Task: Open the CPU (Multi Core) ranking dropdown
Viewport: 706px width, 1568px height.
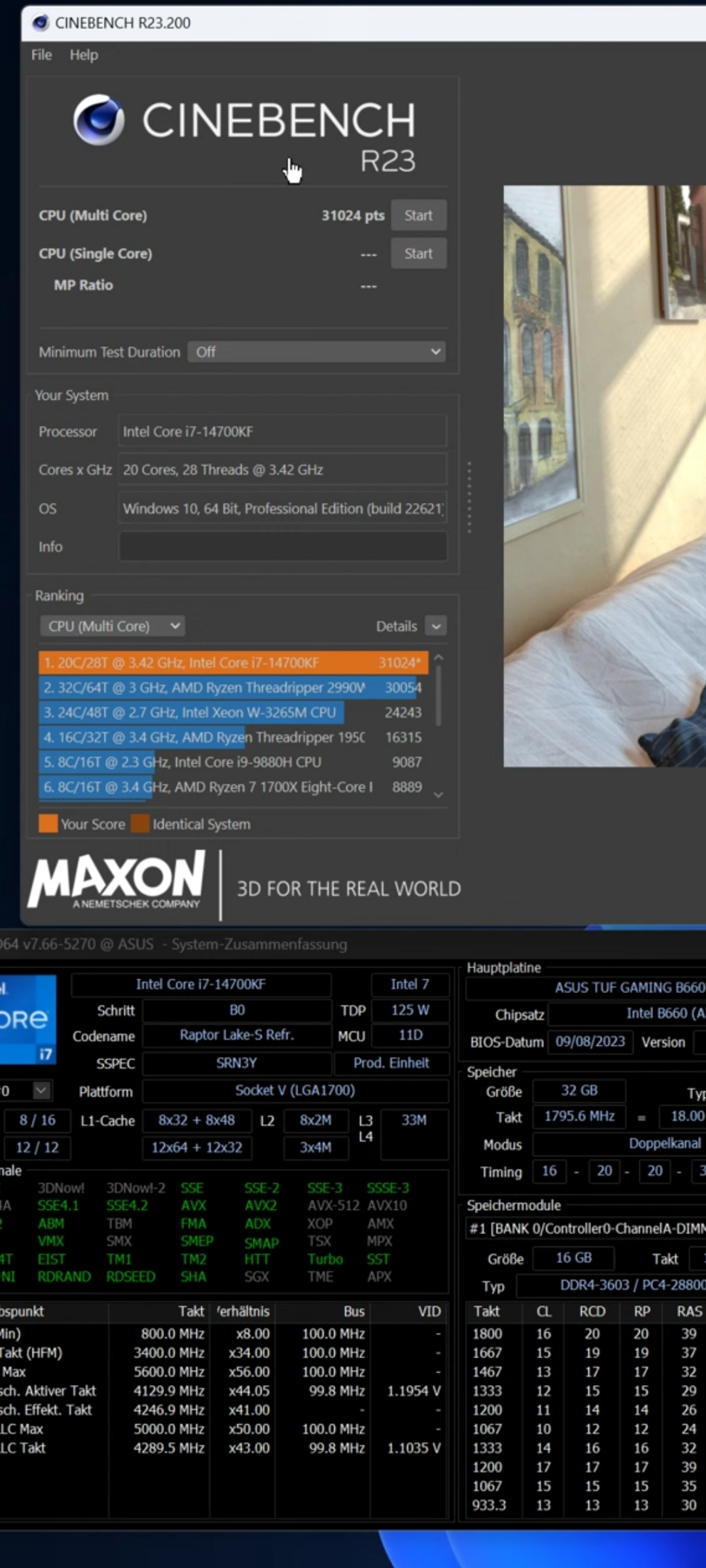Action: pos(112,626)
